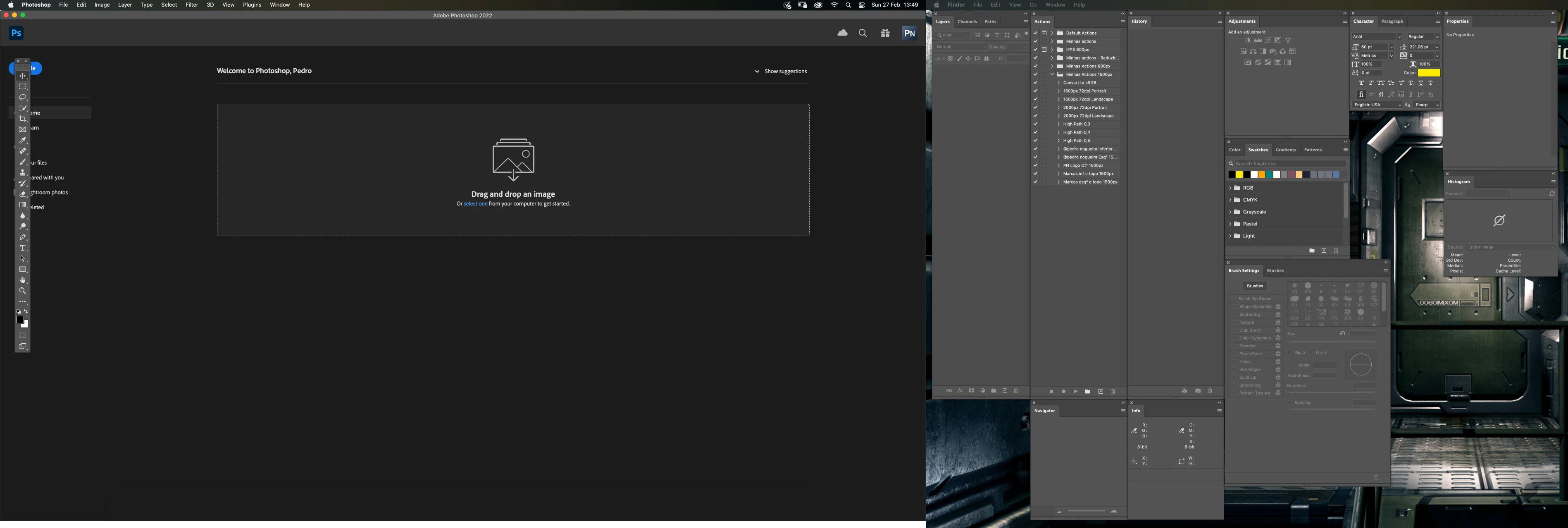Click the yellow text color swatch
This screenshot has height=528, width=1568.
1429,73
